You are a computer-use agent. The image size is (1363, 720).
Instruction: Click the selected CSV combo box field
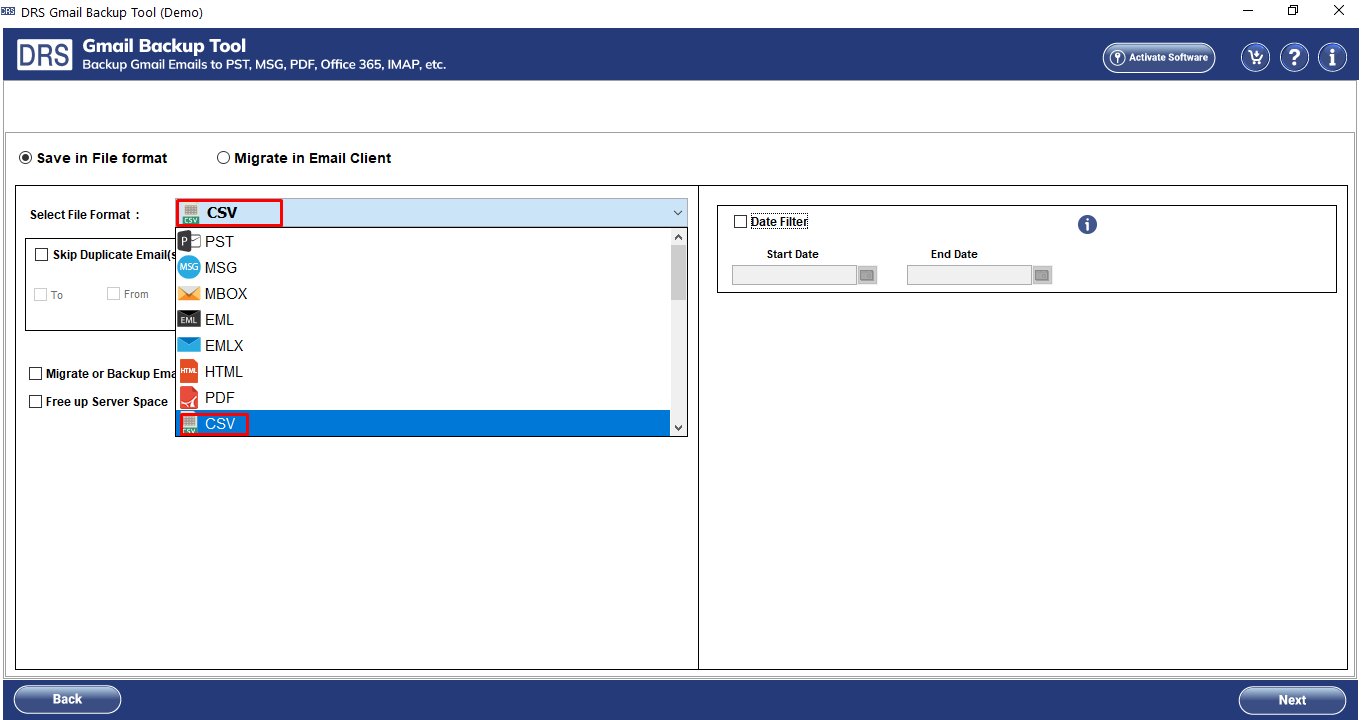pos(431,213)
